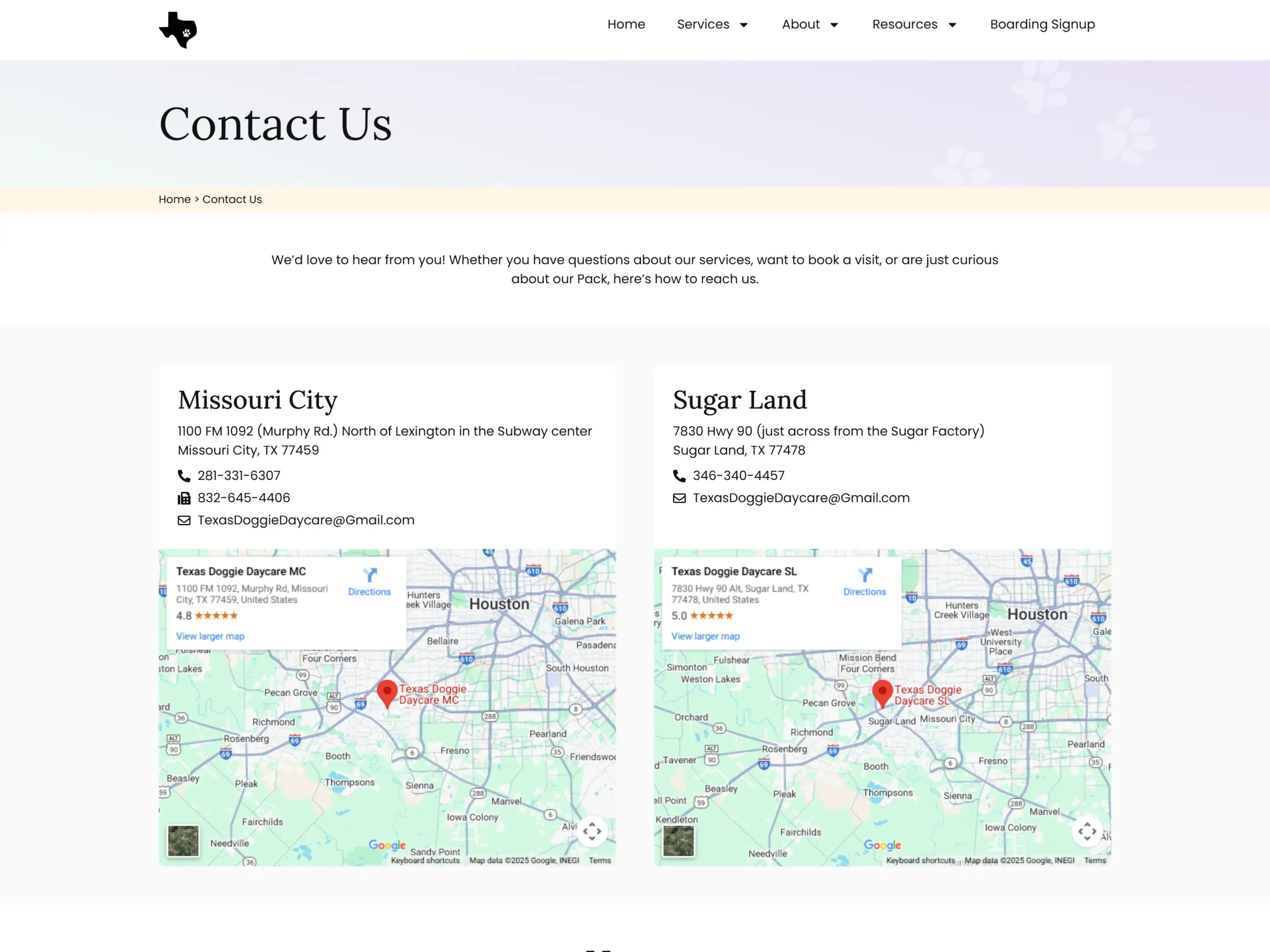The height and width of the screenshot is (952, 1270).
Task: Click Sugar Land email envelope icon
Action: (679, 498)
